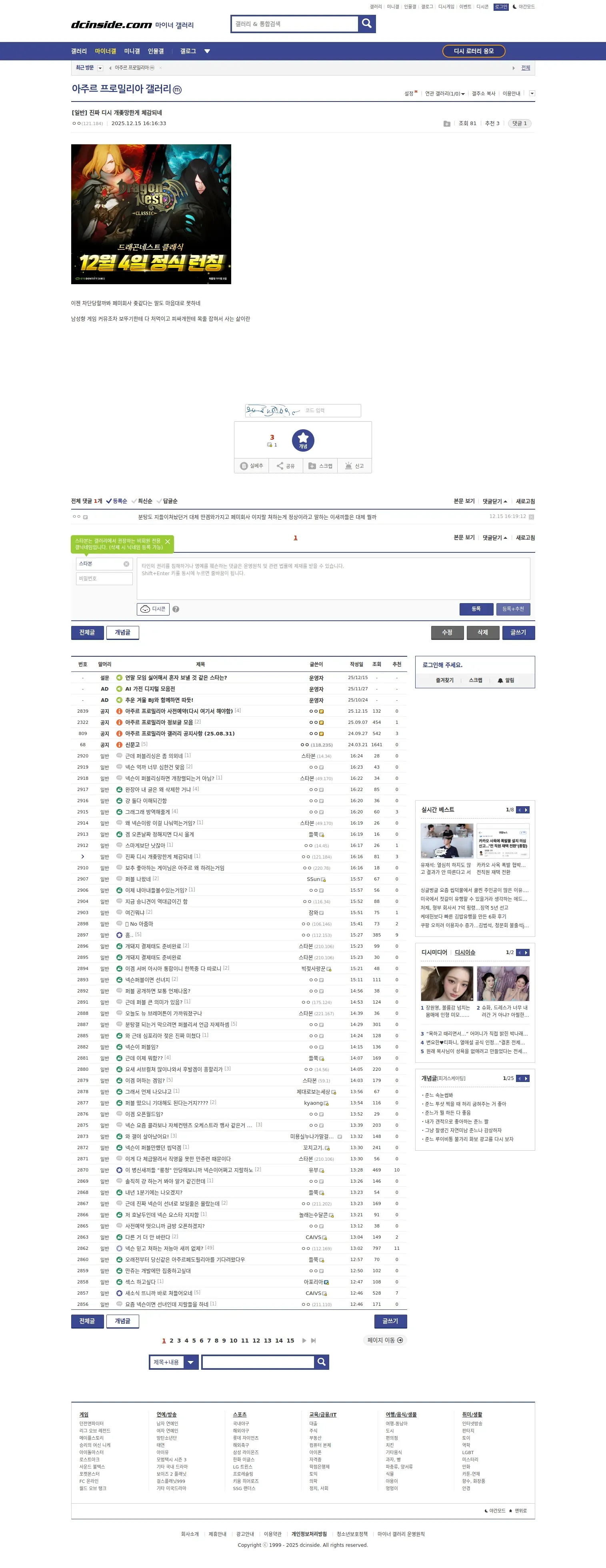The image size is (606, 1568).
Task: Click next arrow in 개념글 side panel
Action: click(x=526, y=1079)
